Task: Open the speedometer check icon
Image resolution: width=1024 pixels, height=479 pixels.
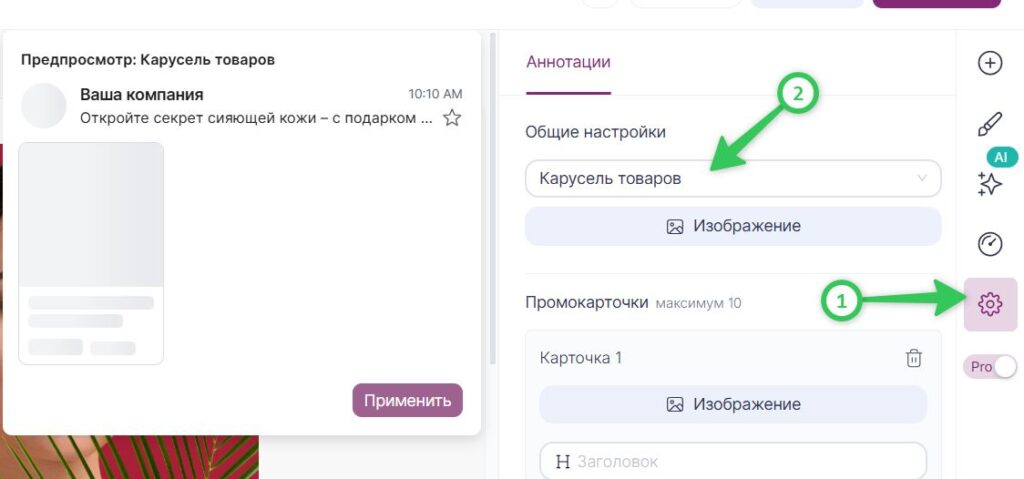Action: click(990, 244)
